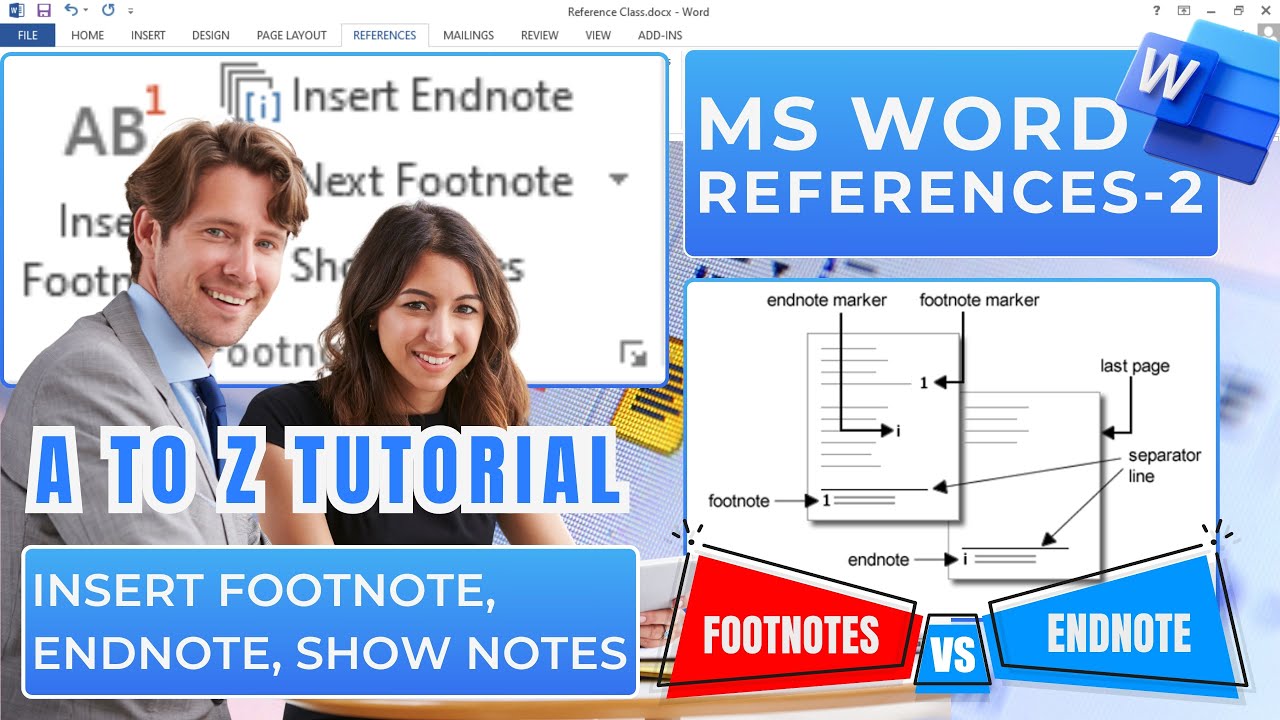Expand the Next Footnote dropdown arrow
The width and height of the screenshot is (1280, 720).
[x=618, y=180]
